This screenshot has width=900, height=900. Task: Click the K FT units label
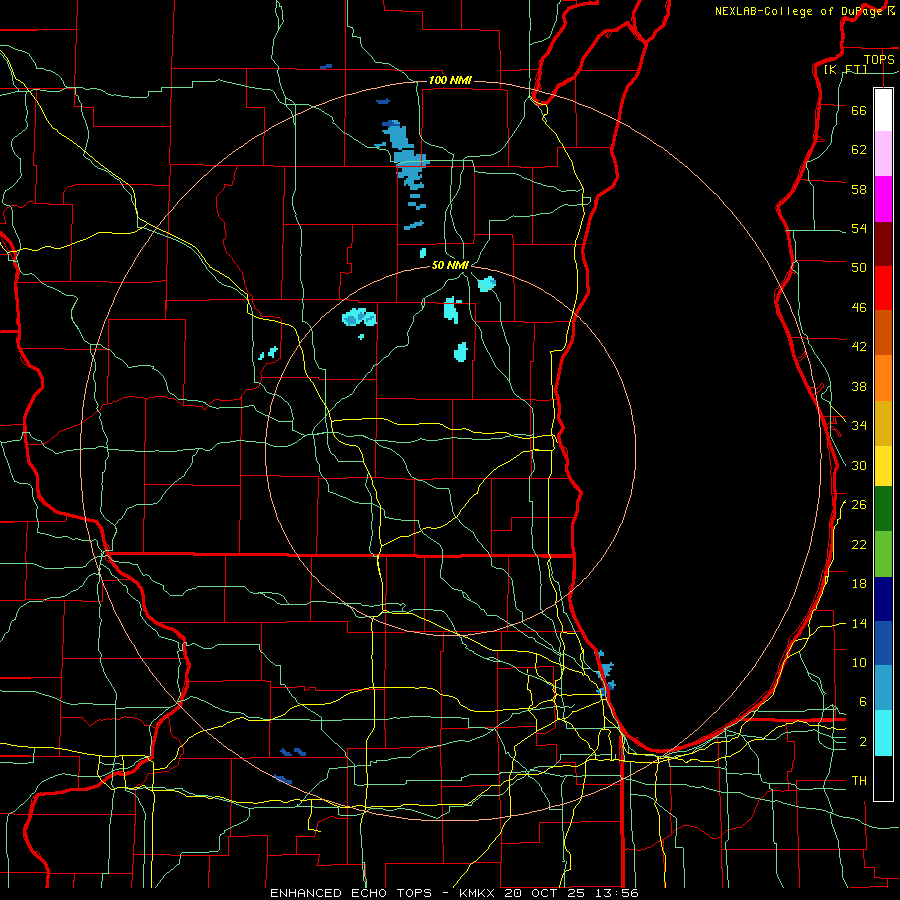[x=845, y=70]
